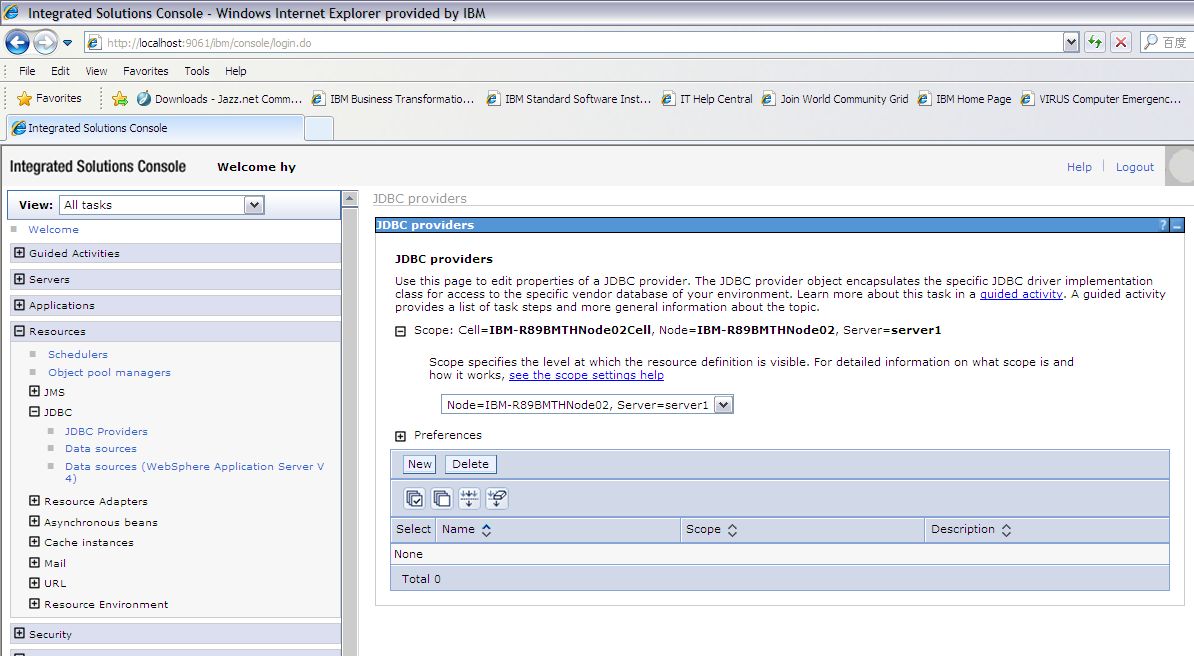Image resolution: width=1194 pixels, height=656 pixels.
Task: Collapse the Resources section
Action: pyautogui.click(x=20, y=331)
